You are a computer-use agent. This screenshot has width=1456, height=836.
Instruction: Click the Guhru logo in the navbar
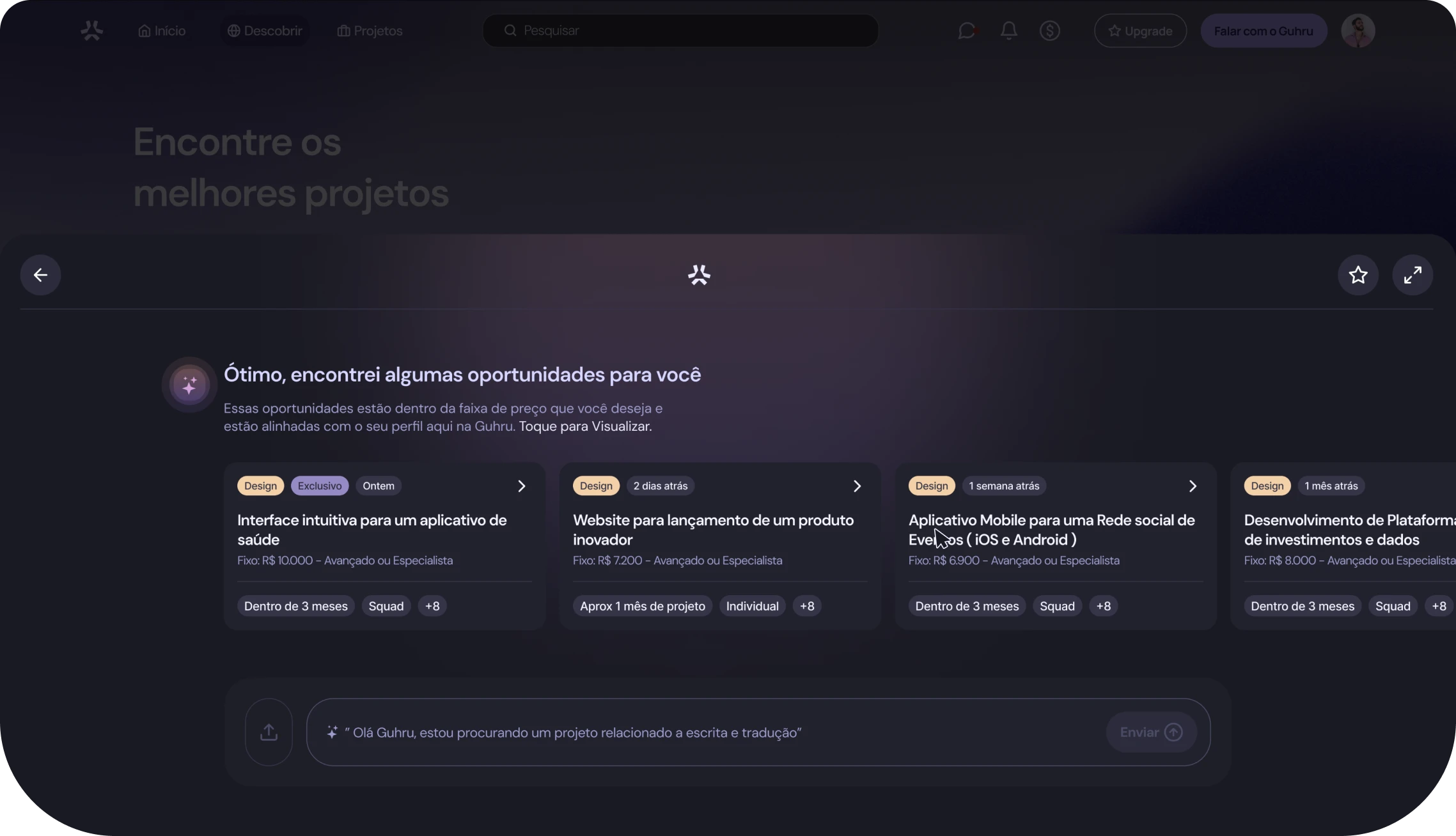click(92, 31)
